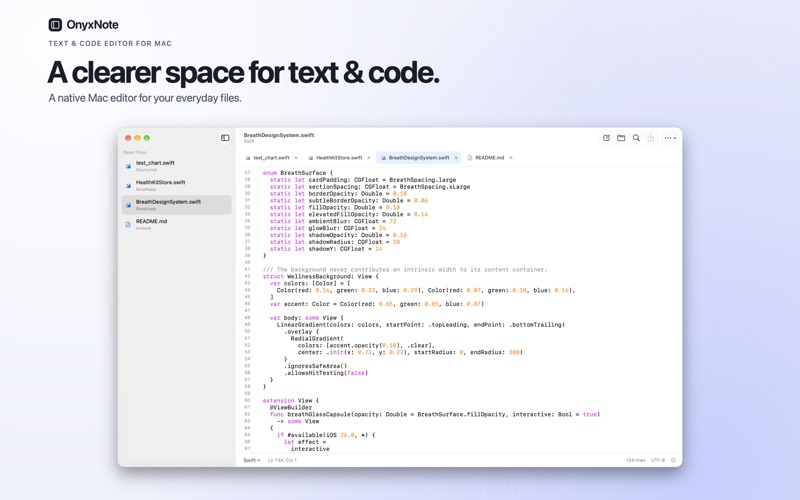Close the test_chart.swift tab
Viewport: 800px width, 500px height.
point(296,158)
